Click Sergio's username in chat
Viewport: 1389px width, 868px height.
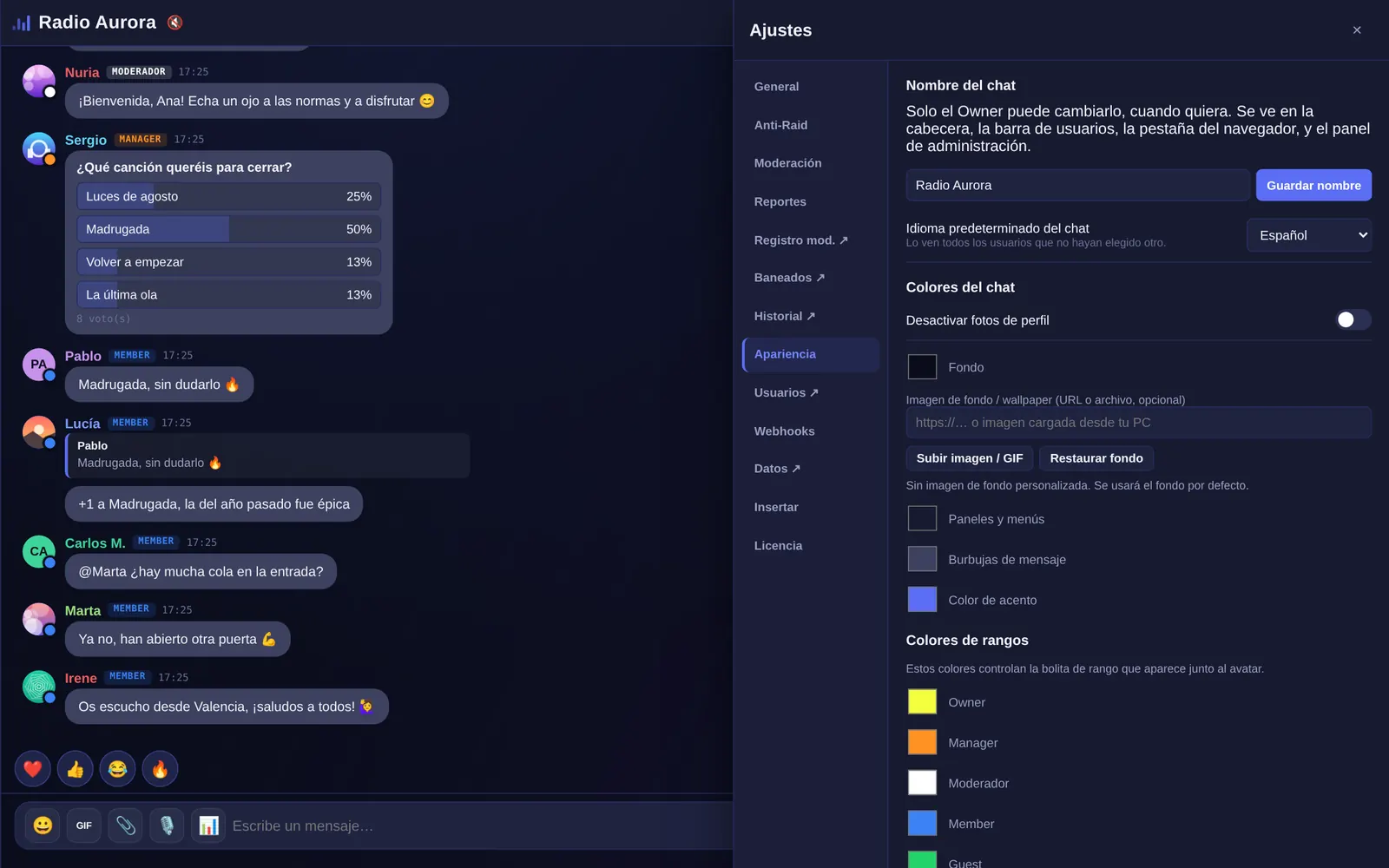[x=86, y=140]
